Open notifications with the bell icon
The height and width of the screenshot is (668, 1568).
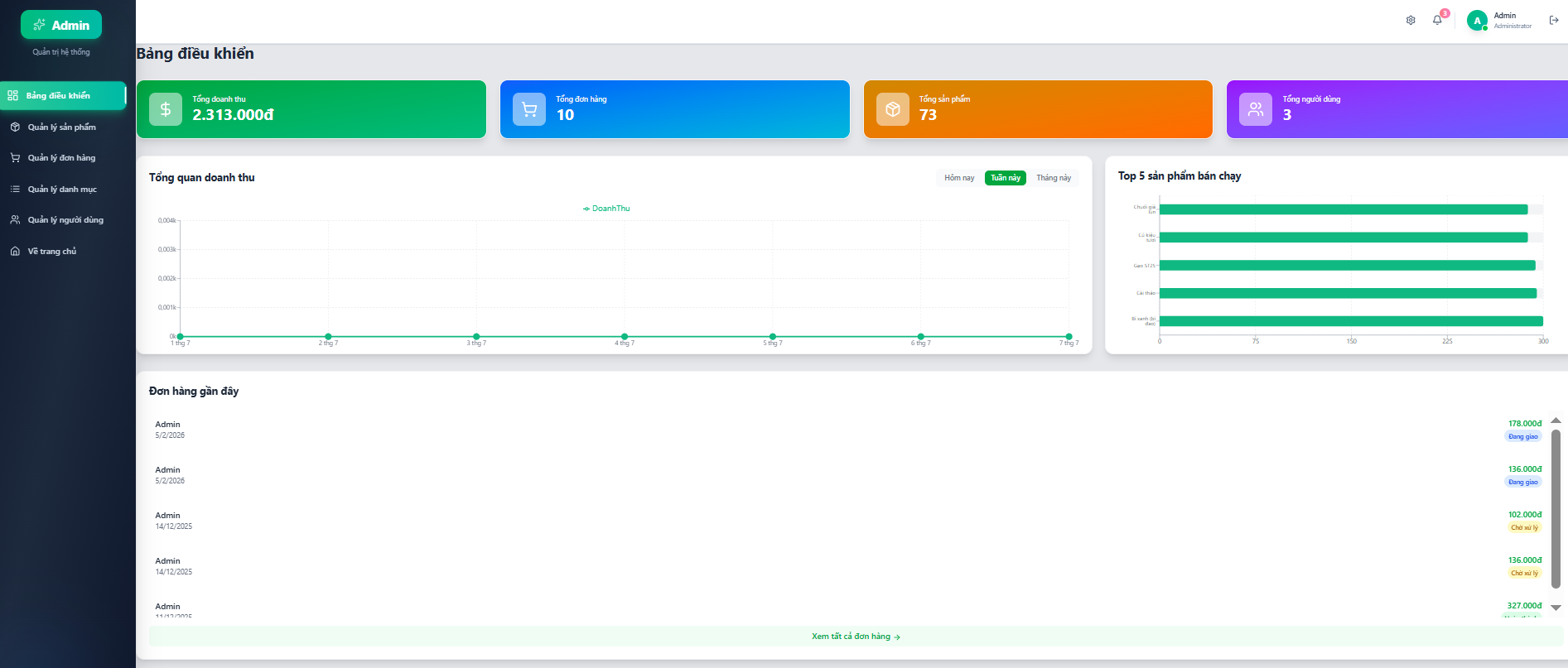[1437, 21]
